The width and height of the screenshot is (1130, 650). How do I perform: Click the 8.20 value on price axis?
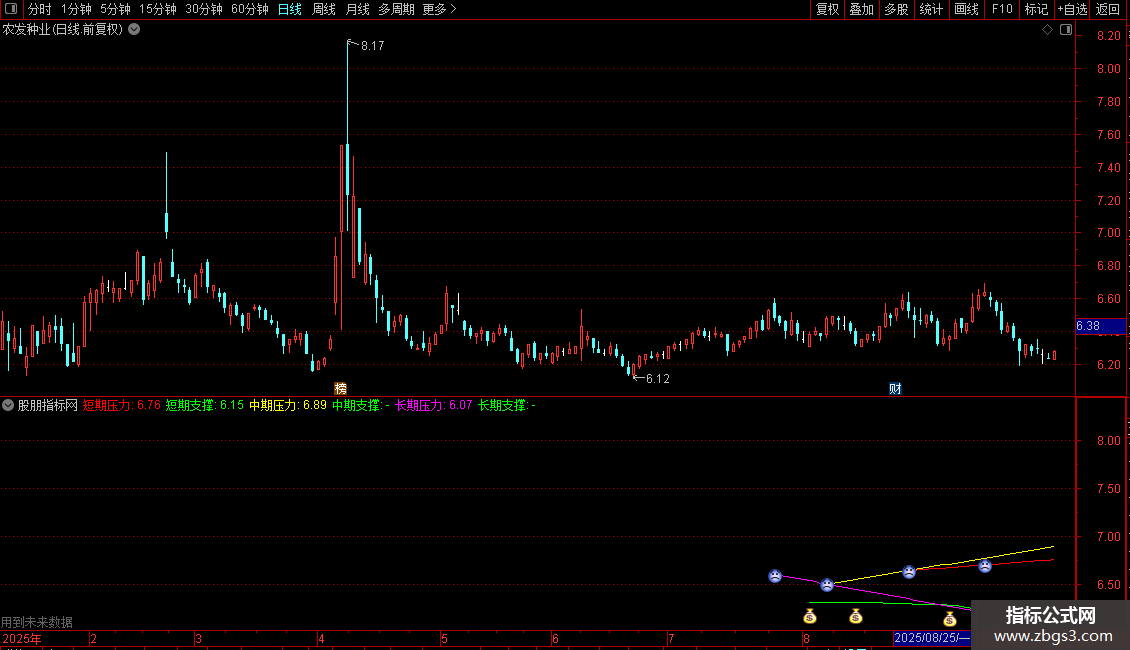tap(1108, 36)
